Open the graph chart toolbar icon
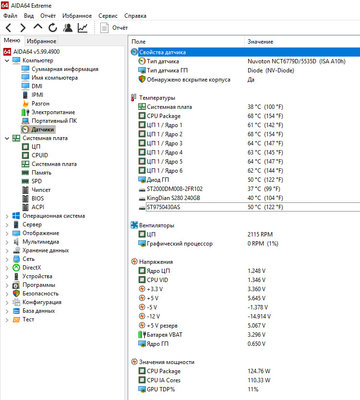Screen dimensions: 360x400 point(82,28)
